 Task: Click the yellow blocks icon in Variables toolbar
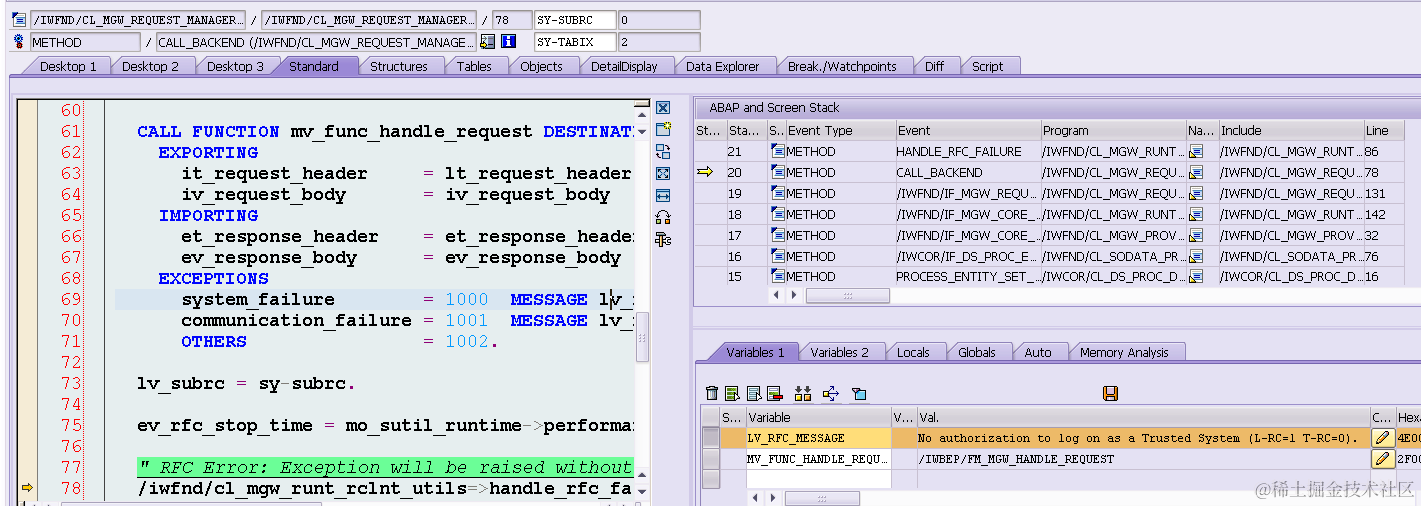point(803,394)
